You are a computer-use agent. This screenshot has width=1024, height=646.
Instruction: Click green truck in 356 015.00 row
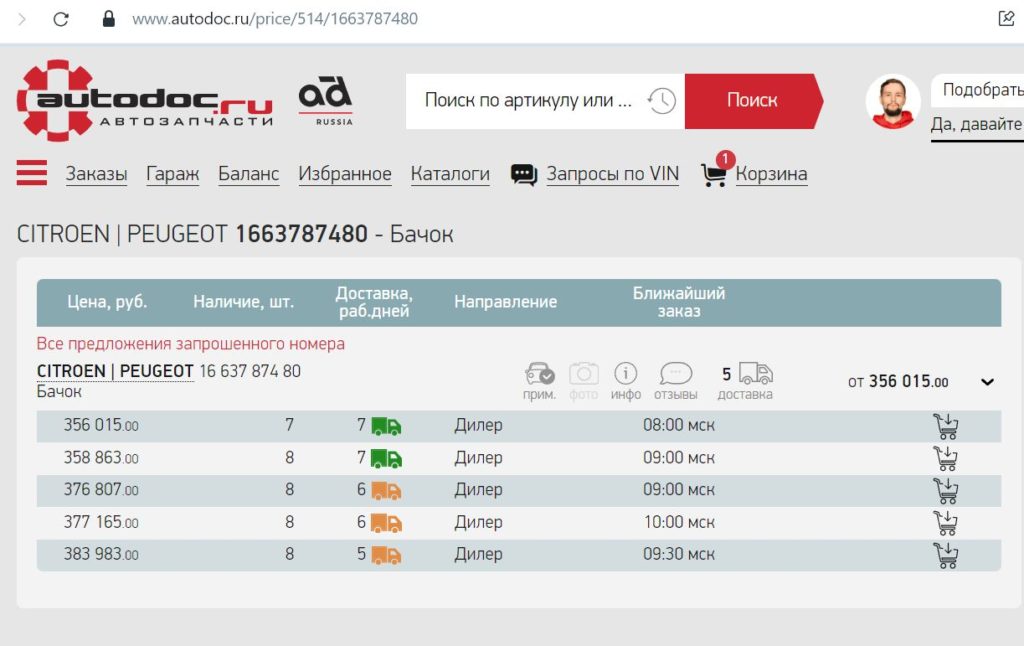click(387, 426)
